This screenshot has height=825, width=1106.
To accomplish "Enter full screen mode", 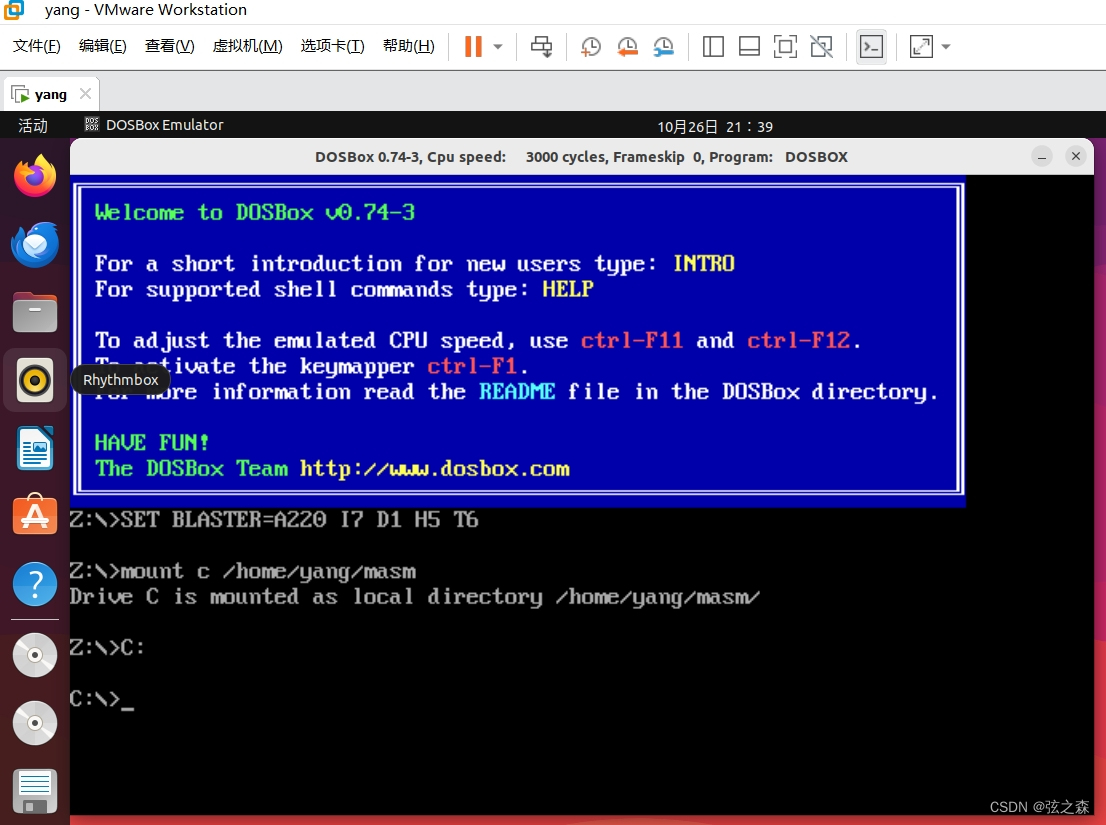I will coord(785,47).
